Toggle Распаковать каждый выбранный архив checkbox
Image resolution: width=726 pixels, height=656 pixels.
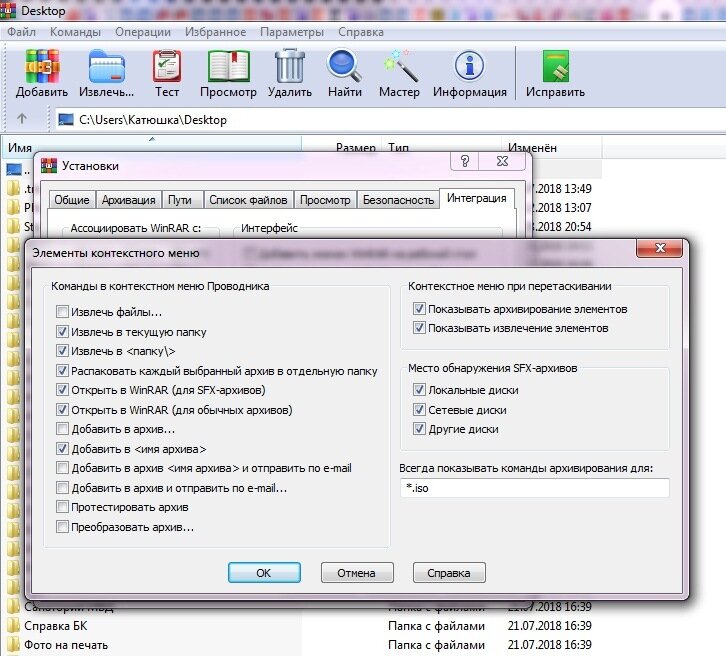(x=62, y=370)
